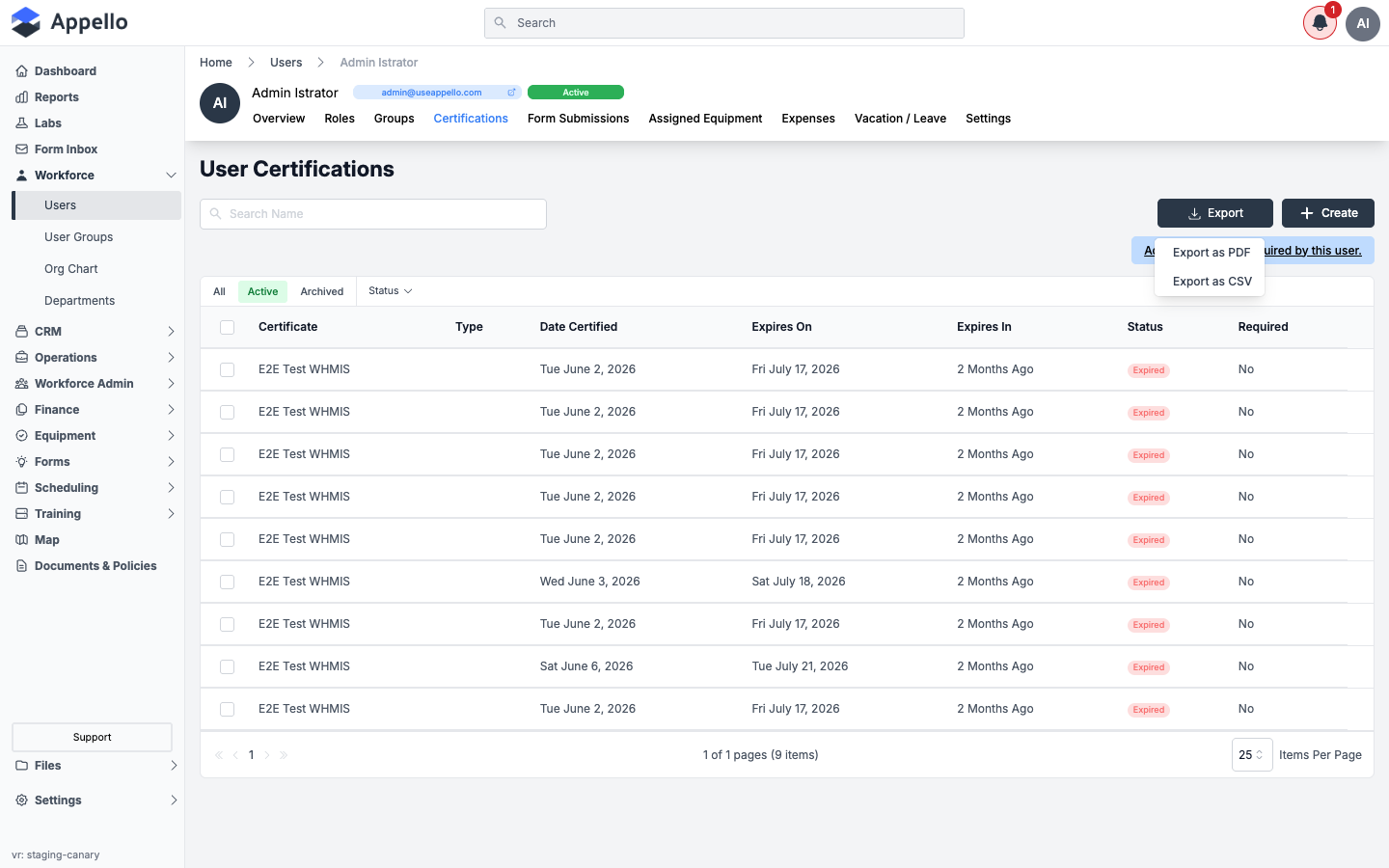Click the Appello logo

click(69, 22)
